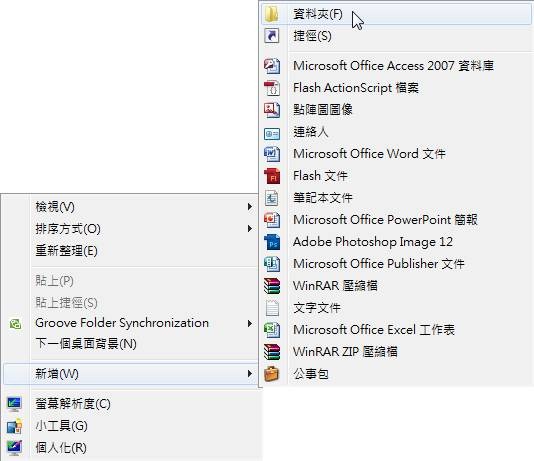534x461 pixels.
Task: Choose 筆記本文件 from the submenu
Action: click(396, 198)
